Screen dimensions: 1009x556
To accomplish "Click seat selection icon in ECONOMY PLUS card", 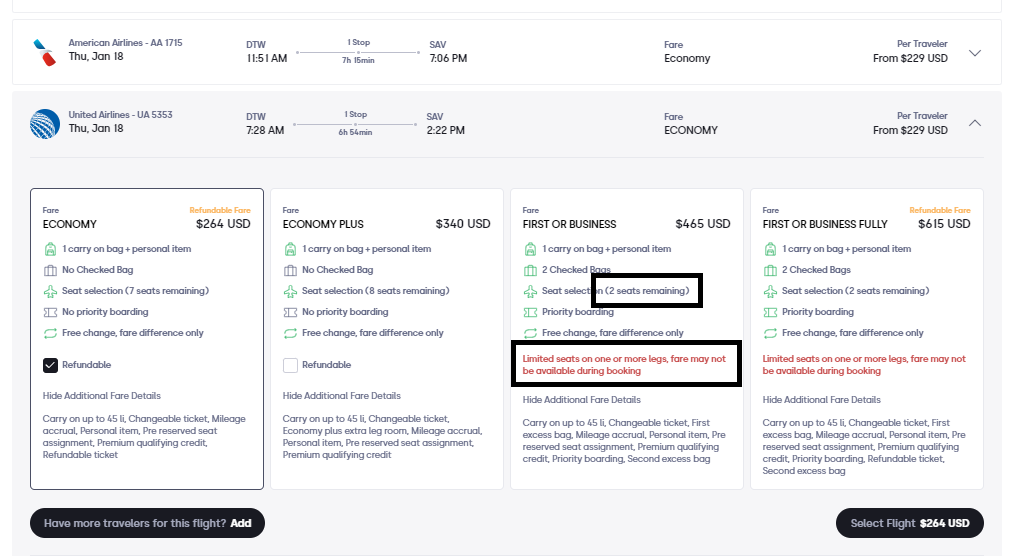I will [290, 292].
